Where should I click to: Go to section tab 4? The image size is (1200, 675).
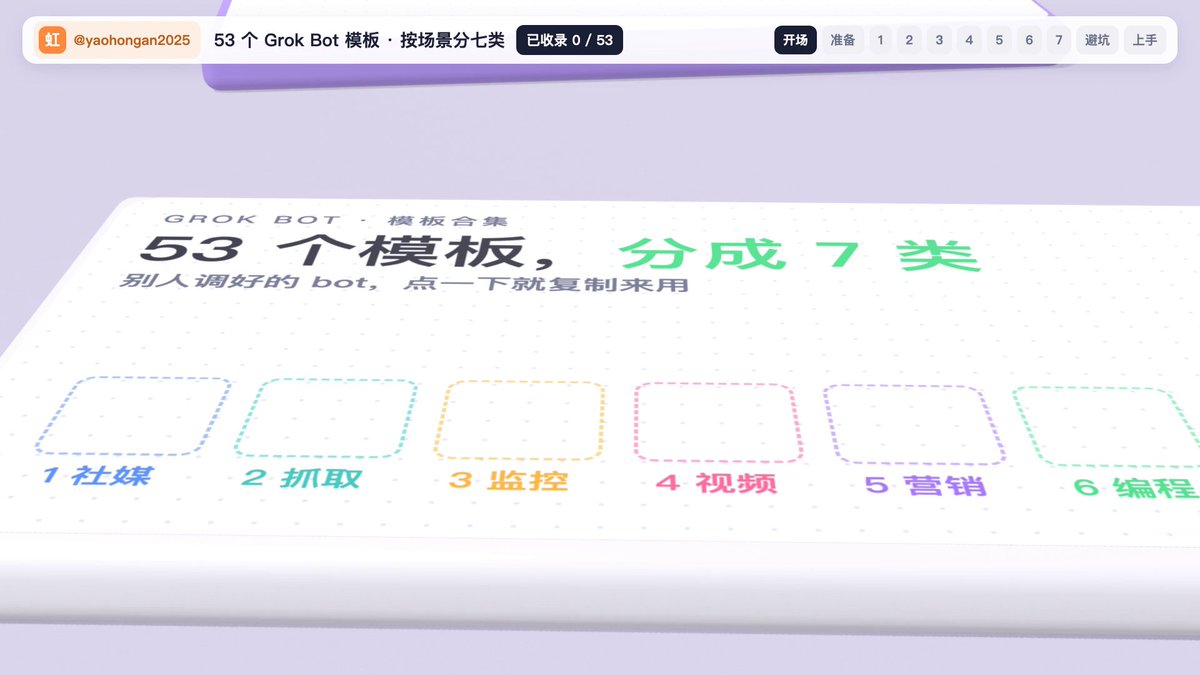click(969, 40)
